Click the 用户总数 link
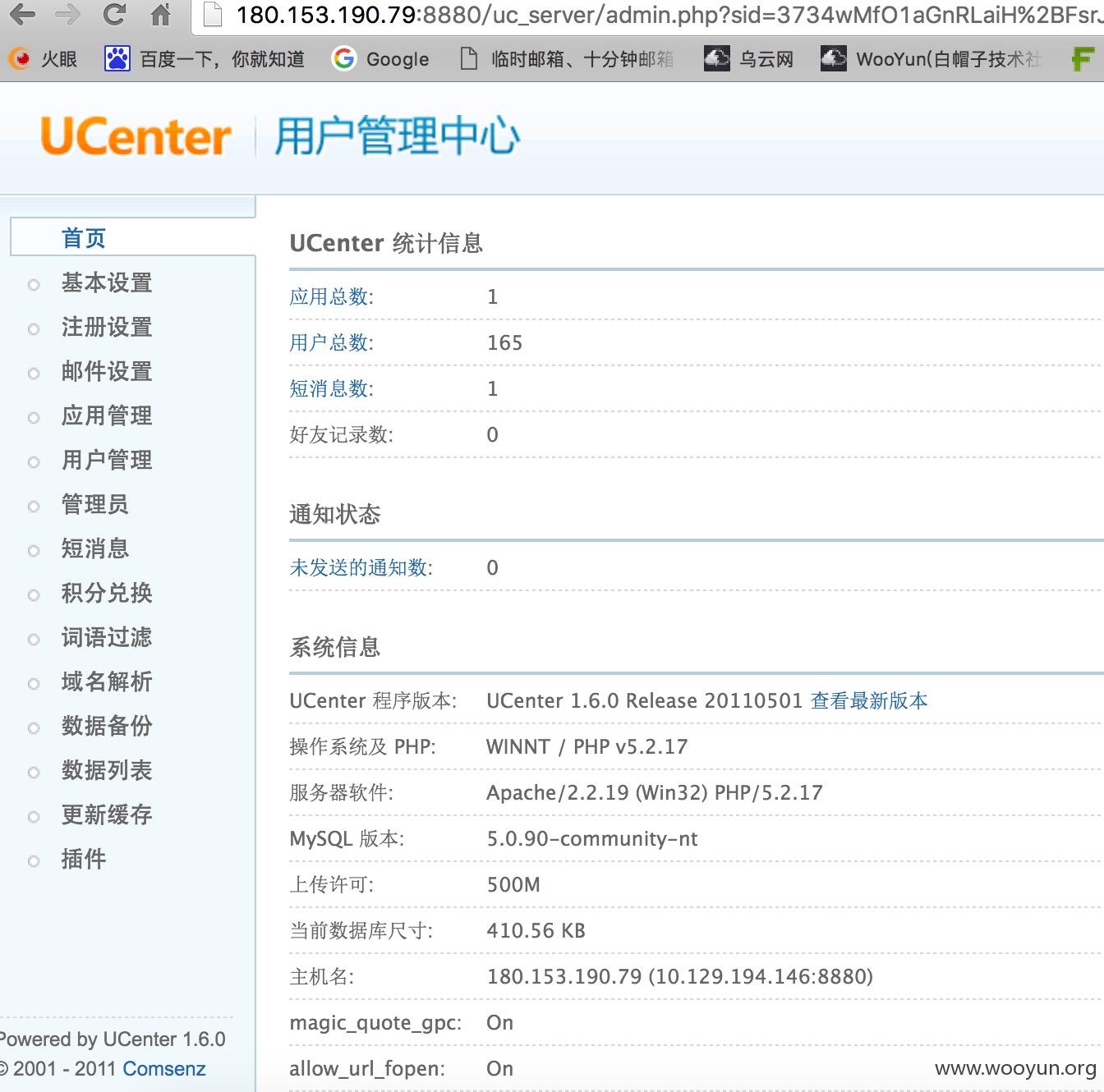 coord(331,342)
